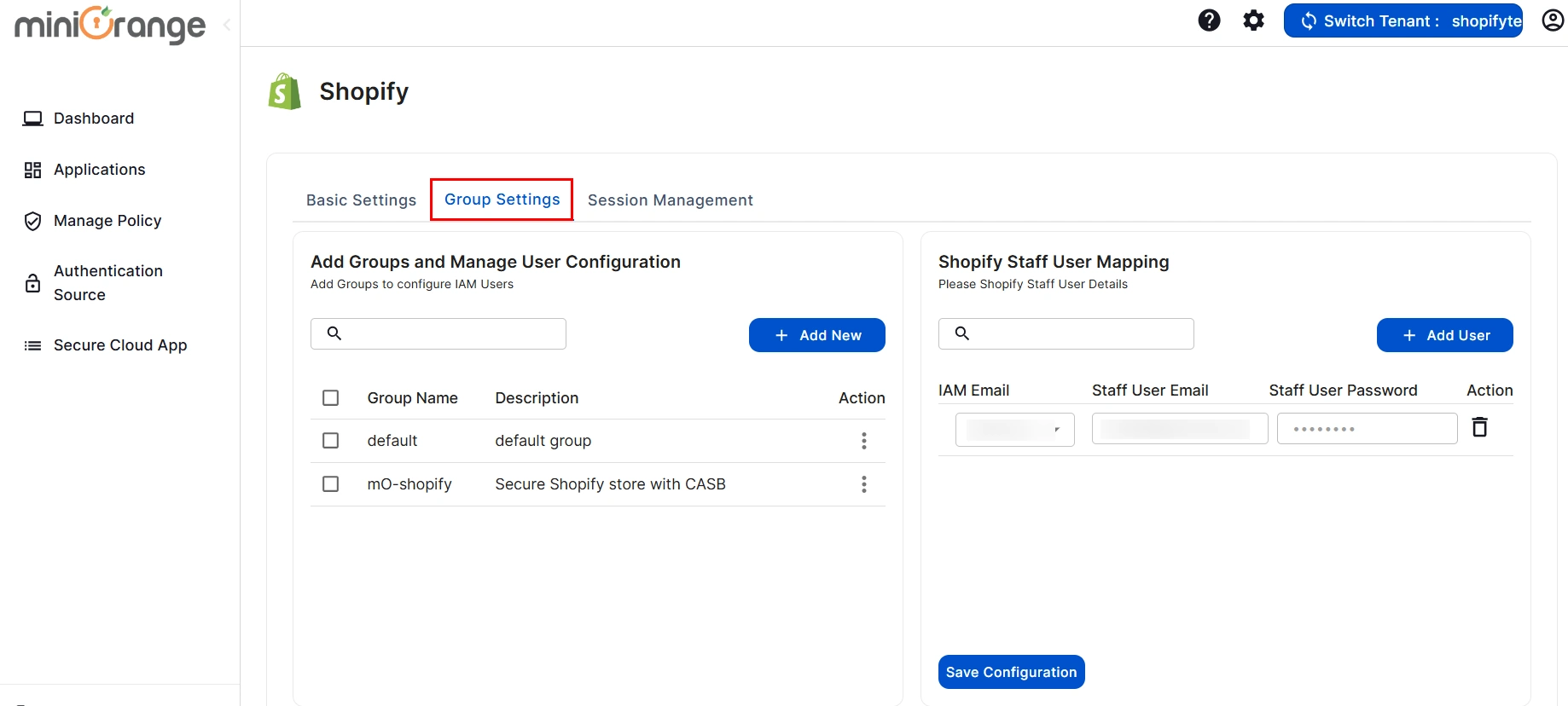This screenshot has width=1568, height=706.
Task: Click the Switch Tenant button
Action: (1403, 20)
